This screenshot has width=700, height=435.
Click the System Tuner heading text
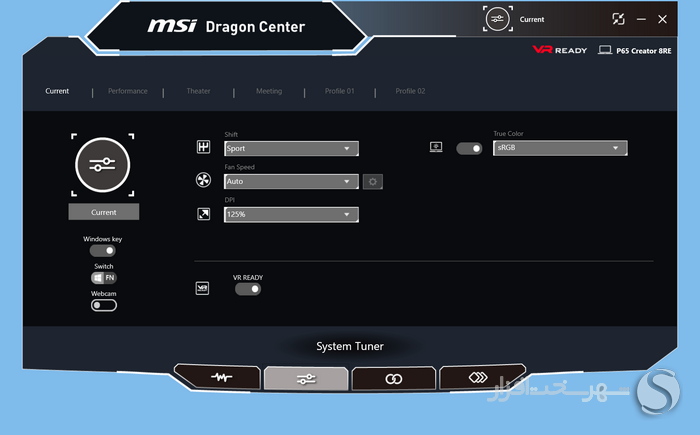click(350, 346)
